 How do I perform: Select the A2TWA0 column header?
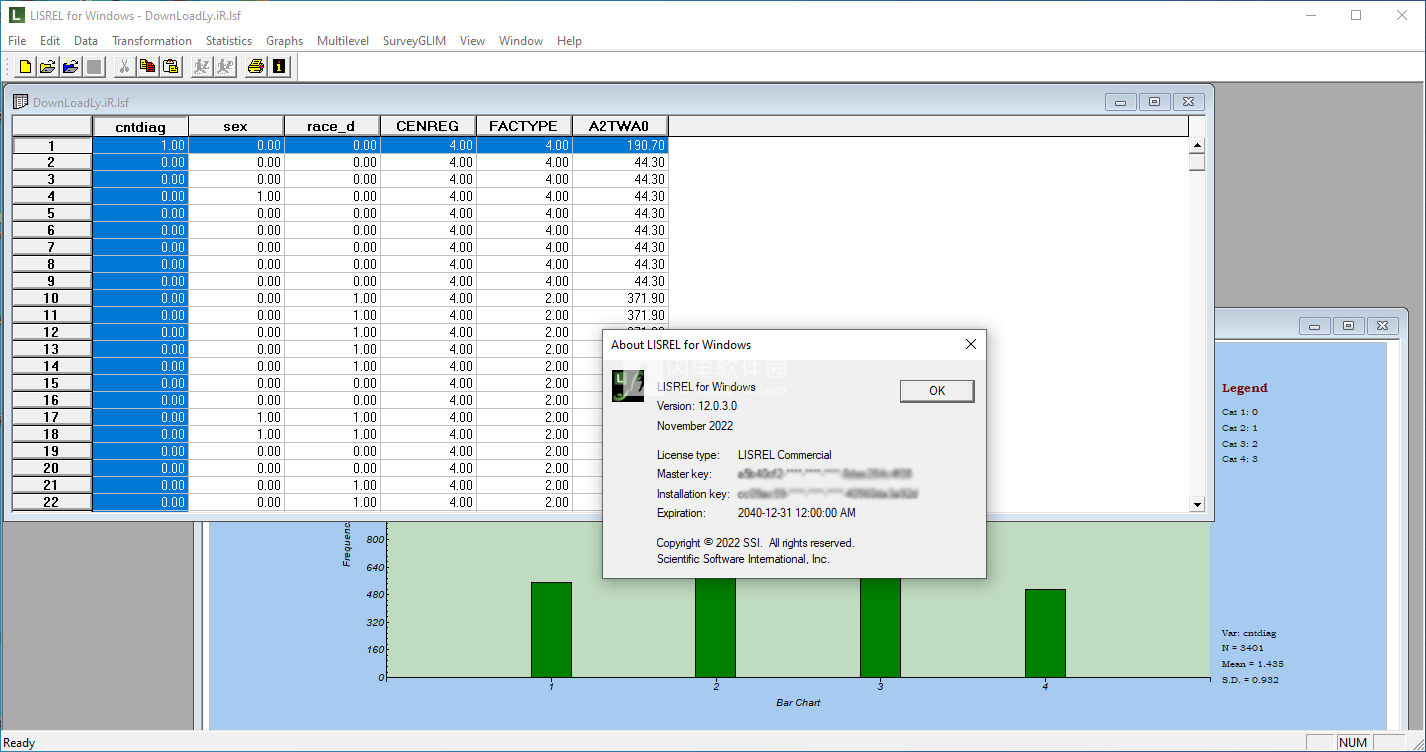(620, 126)
